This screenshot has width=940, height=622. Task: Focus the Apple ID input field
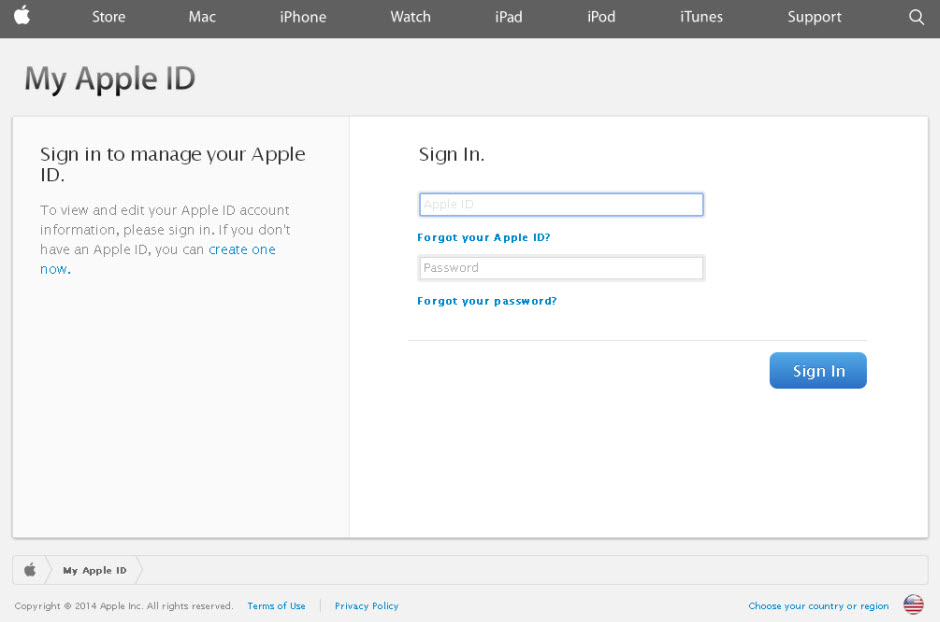click(x=561, y=204)
